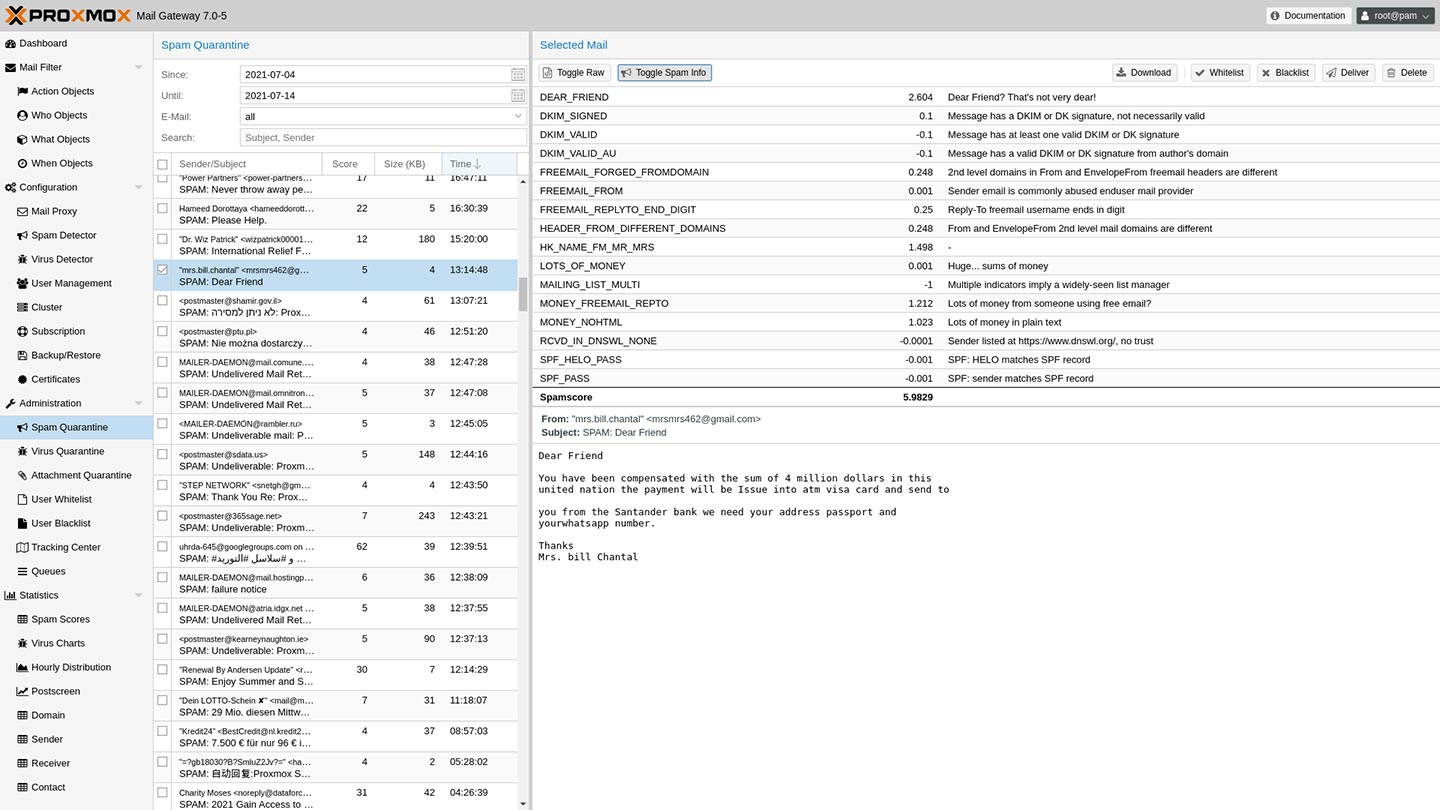Whitelist the selected mail sender

1220,72
